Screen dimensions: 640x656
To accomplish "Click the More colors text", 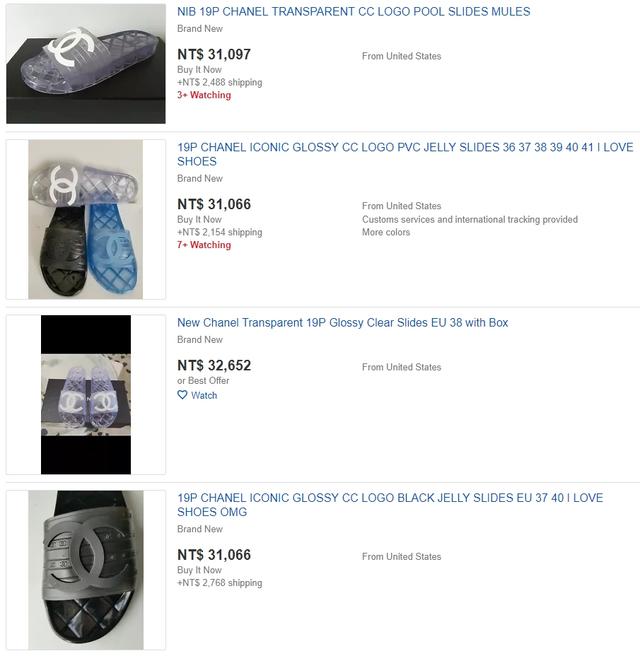I will [386, 233].
